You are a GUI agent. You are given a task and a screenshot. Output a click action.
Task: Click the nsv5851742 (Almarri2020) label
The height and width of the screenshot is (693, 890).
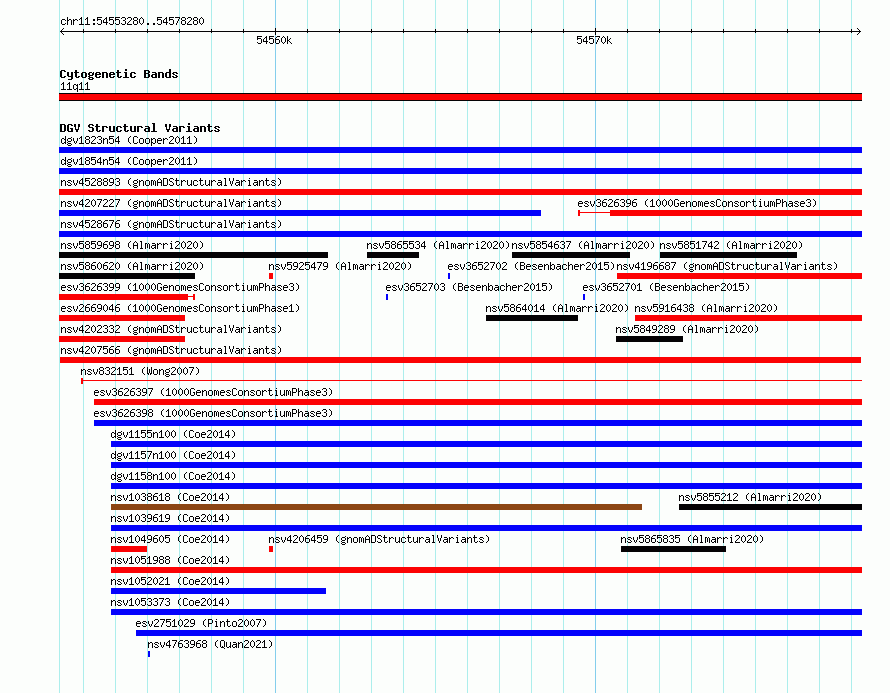pyautogui.click(x=731, y=245)
